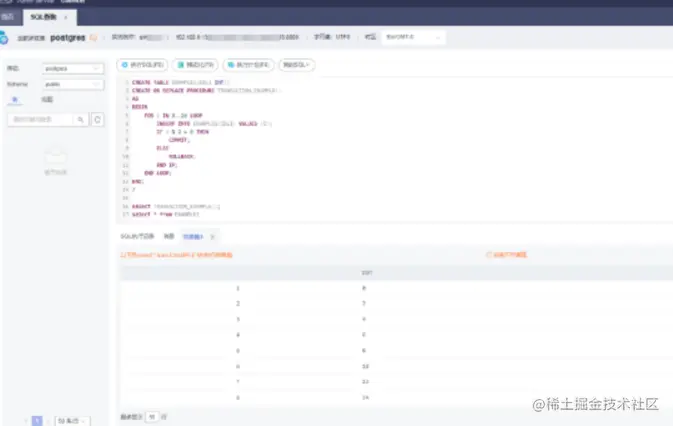Click the CREATE OR REPLACE PROCEDURE line
673x426 pixels.
tap(206, 91)
